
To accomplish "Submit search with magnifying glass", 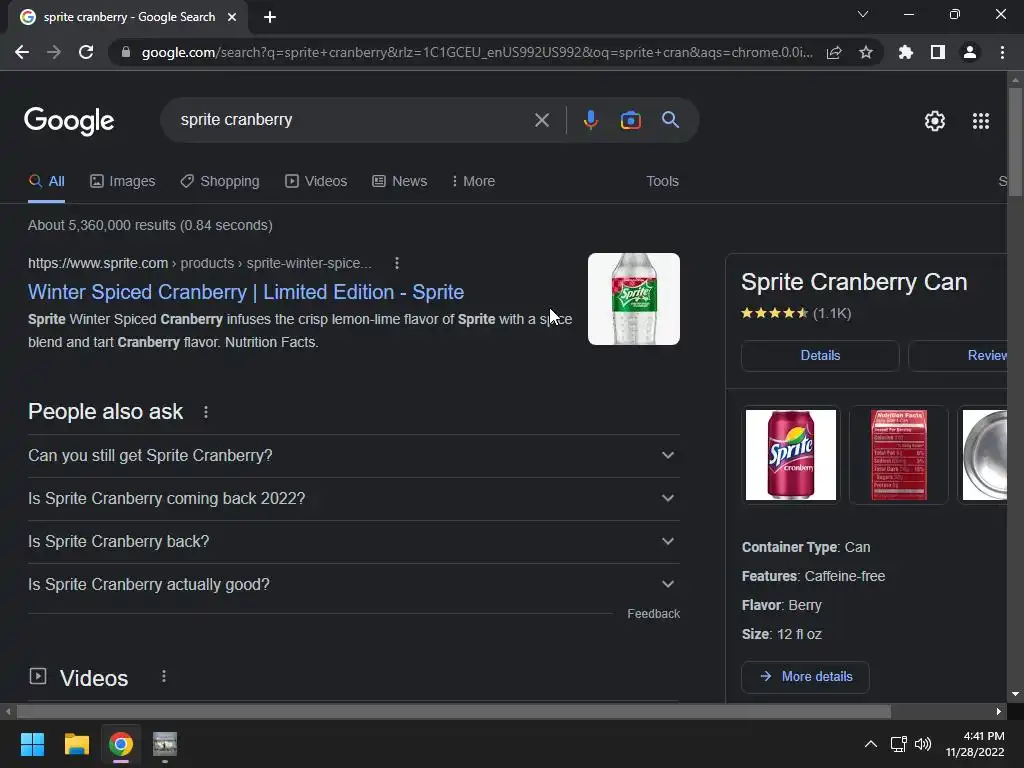I will [670, 120].
